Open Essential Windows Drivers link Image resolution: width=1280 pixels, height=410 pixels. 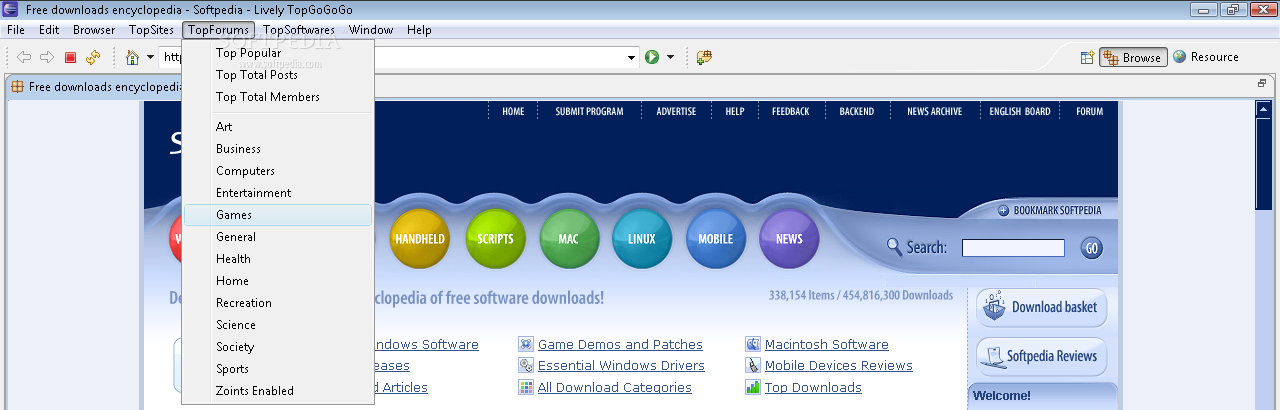click(x=621, y=366)
